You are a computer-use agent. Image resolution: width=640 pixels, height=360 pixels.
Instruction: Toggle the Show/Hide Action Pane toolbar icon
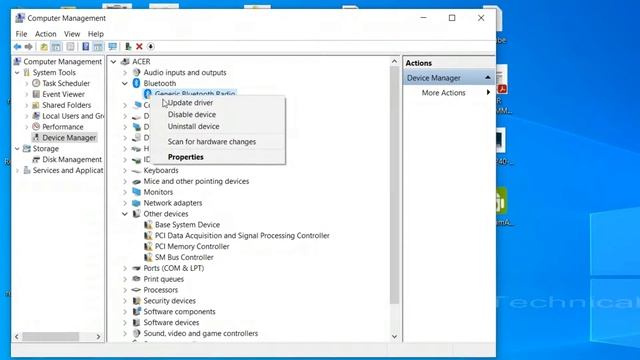pyautogui.click(x=98, y=47)
